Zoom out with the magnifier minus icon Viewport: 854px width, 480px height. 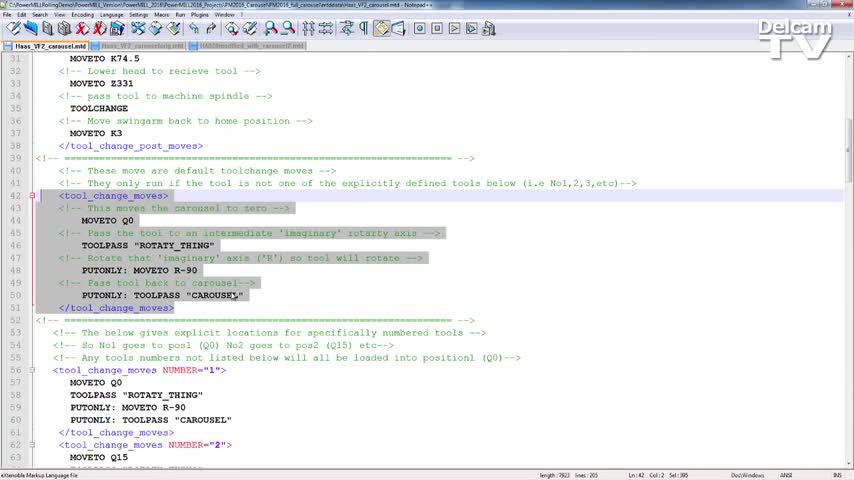288,28
